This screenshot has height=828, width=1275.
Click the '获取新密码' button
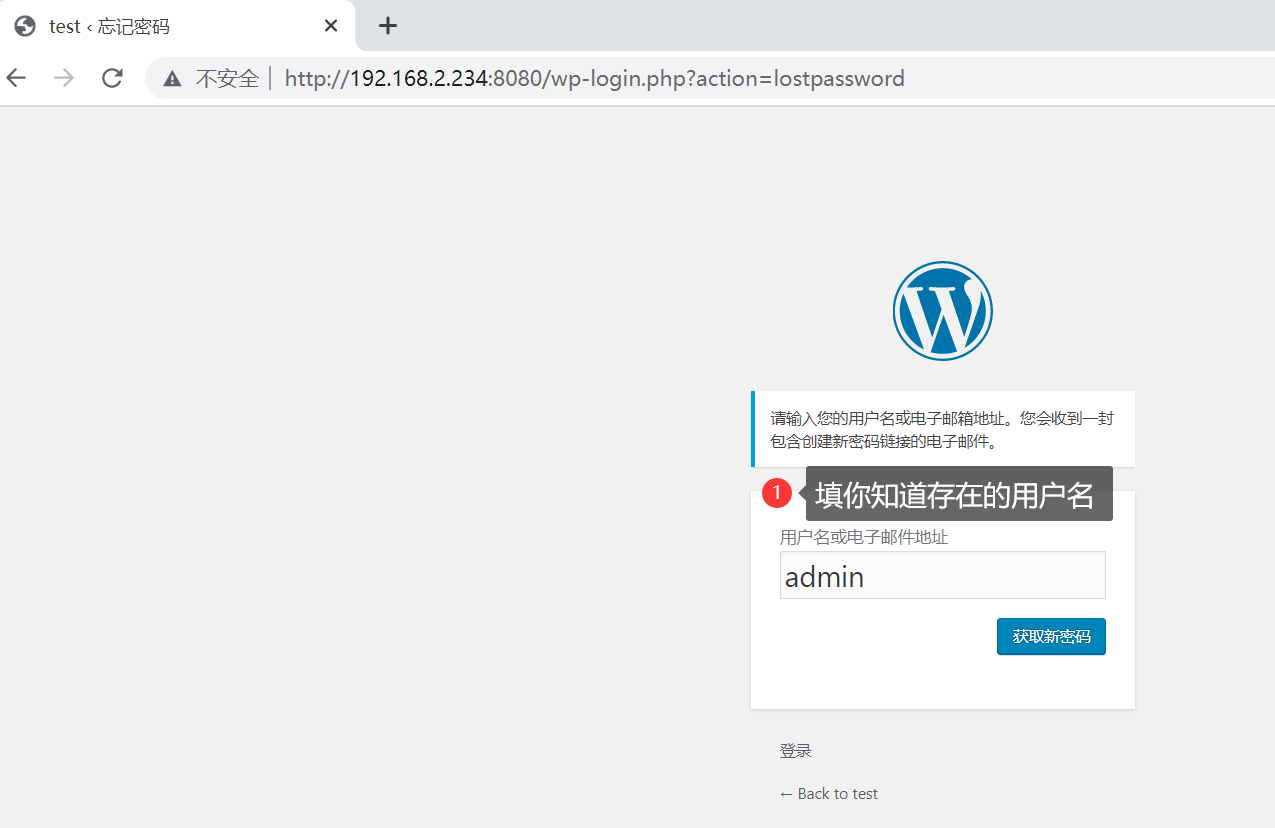[x=1050, y=636]
